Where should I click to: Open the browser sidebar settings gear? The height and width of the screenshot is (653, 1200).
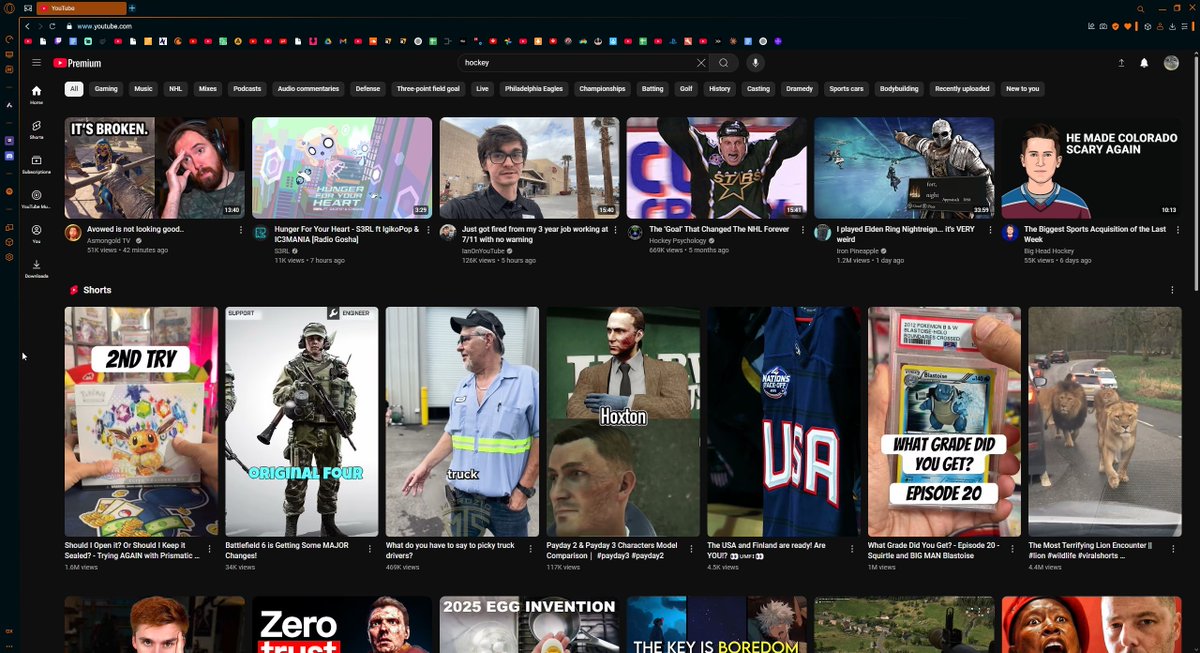coord(9,257)
